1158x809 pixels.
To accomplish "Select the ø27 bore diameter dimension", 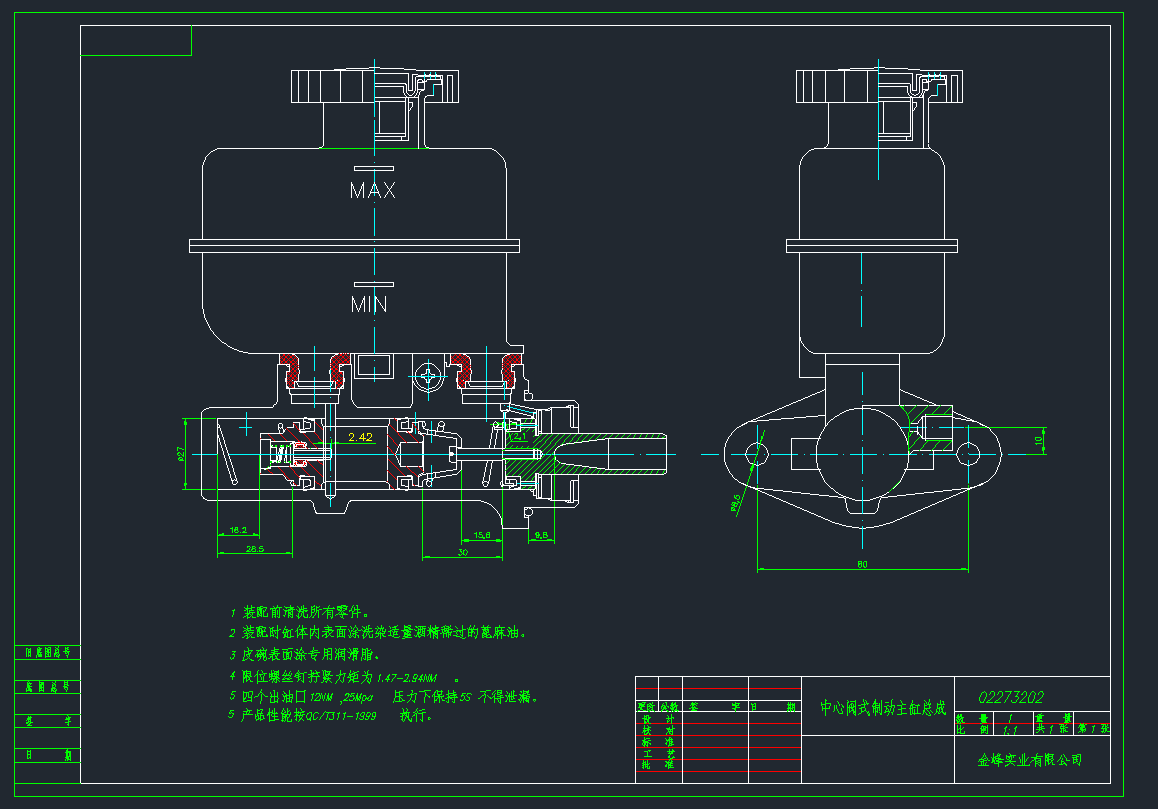I will click(182, 453).
